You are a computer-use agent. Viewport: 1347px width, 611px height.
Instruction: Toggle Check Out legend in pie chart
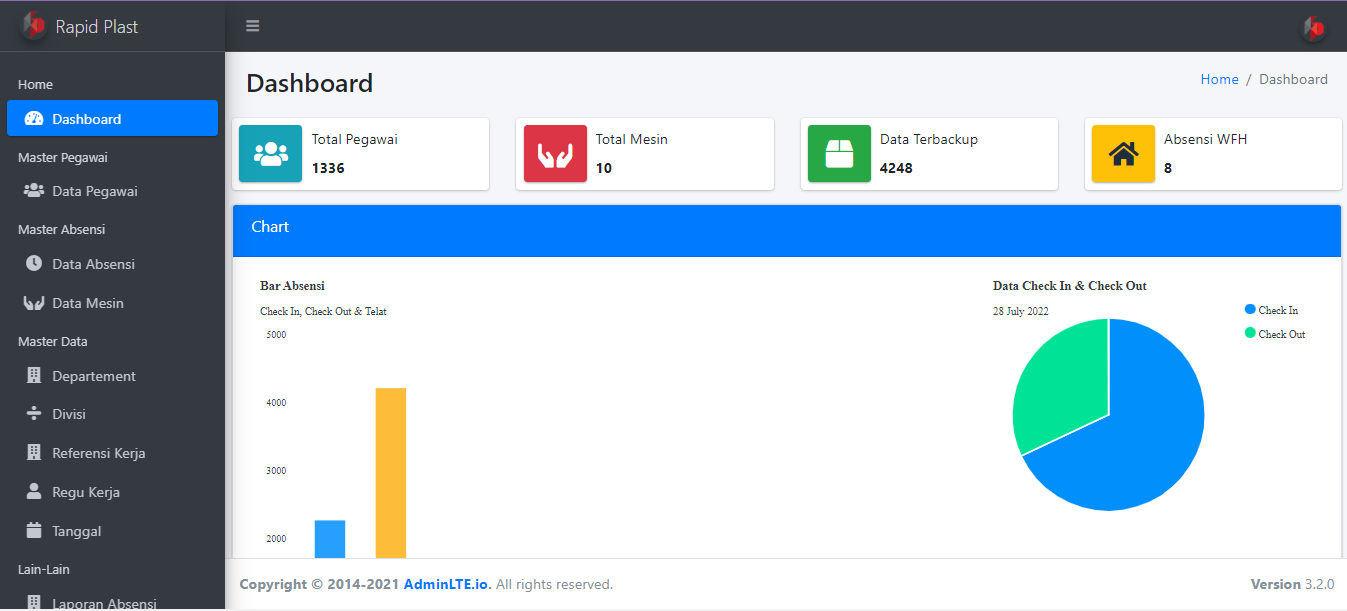(1280, 334)
